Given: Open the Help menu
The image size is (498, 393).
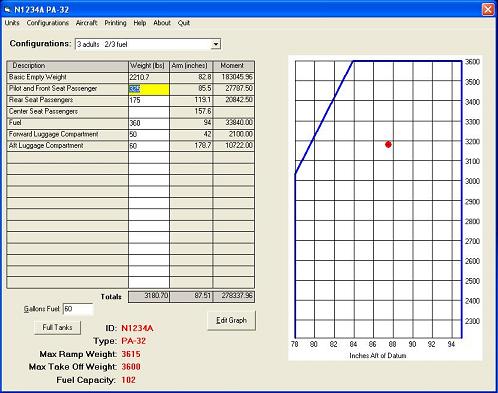Looking at the screenshot, I should click(140, 23).
